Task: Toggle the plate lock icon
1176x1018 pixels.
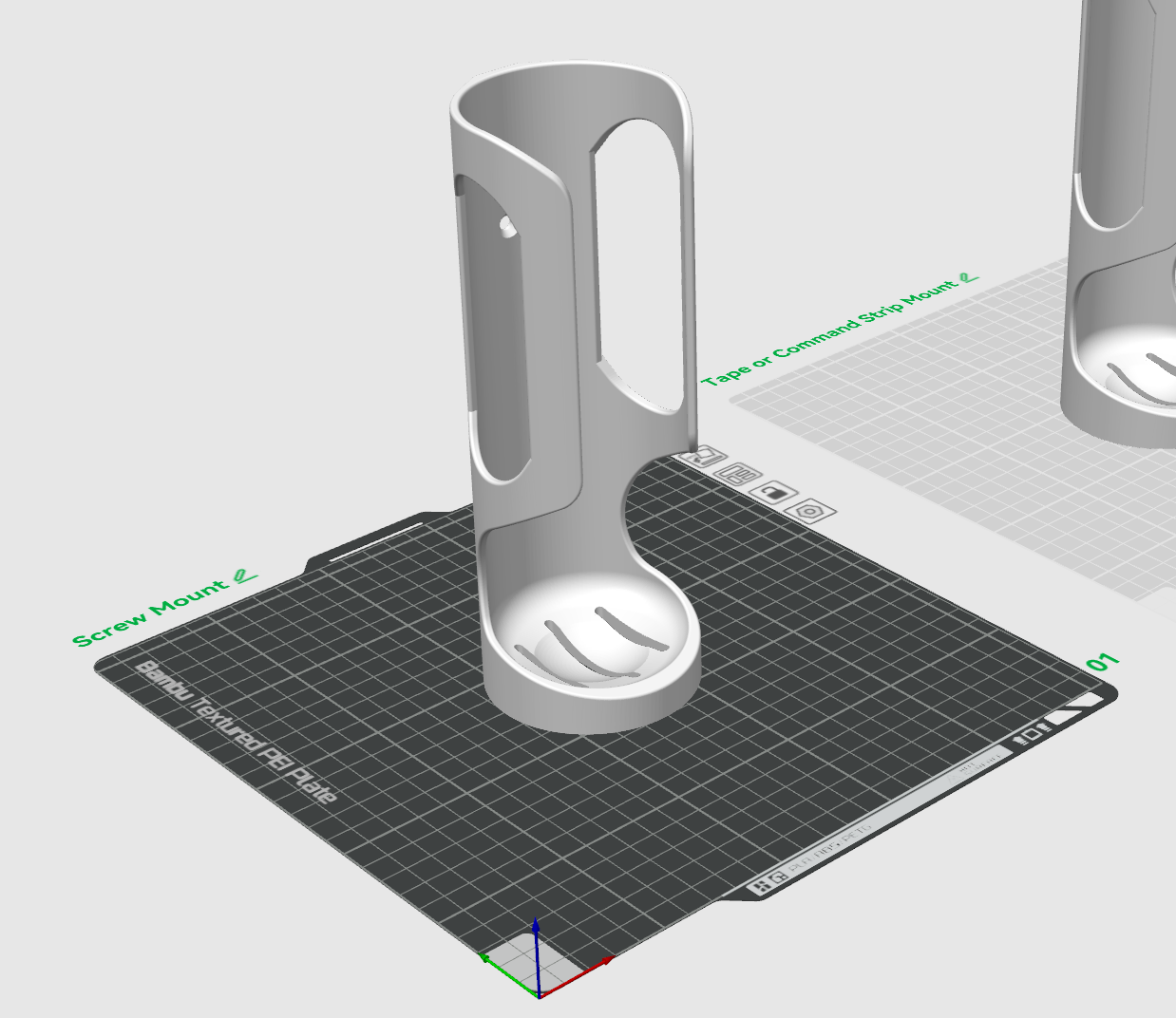Action: tap(774, 492)
